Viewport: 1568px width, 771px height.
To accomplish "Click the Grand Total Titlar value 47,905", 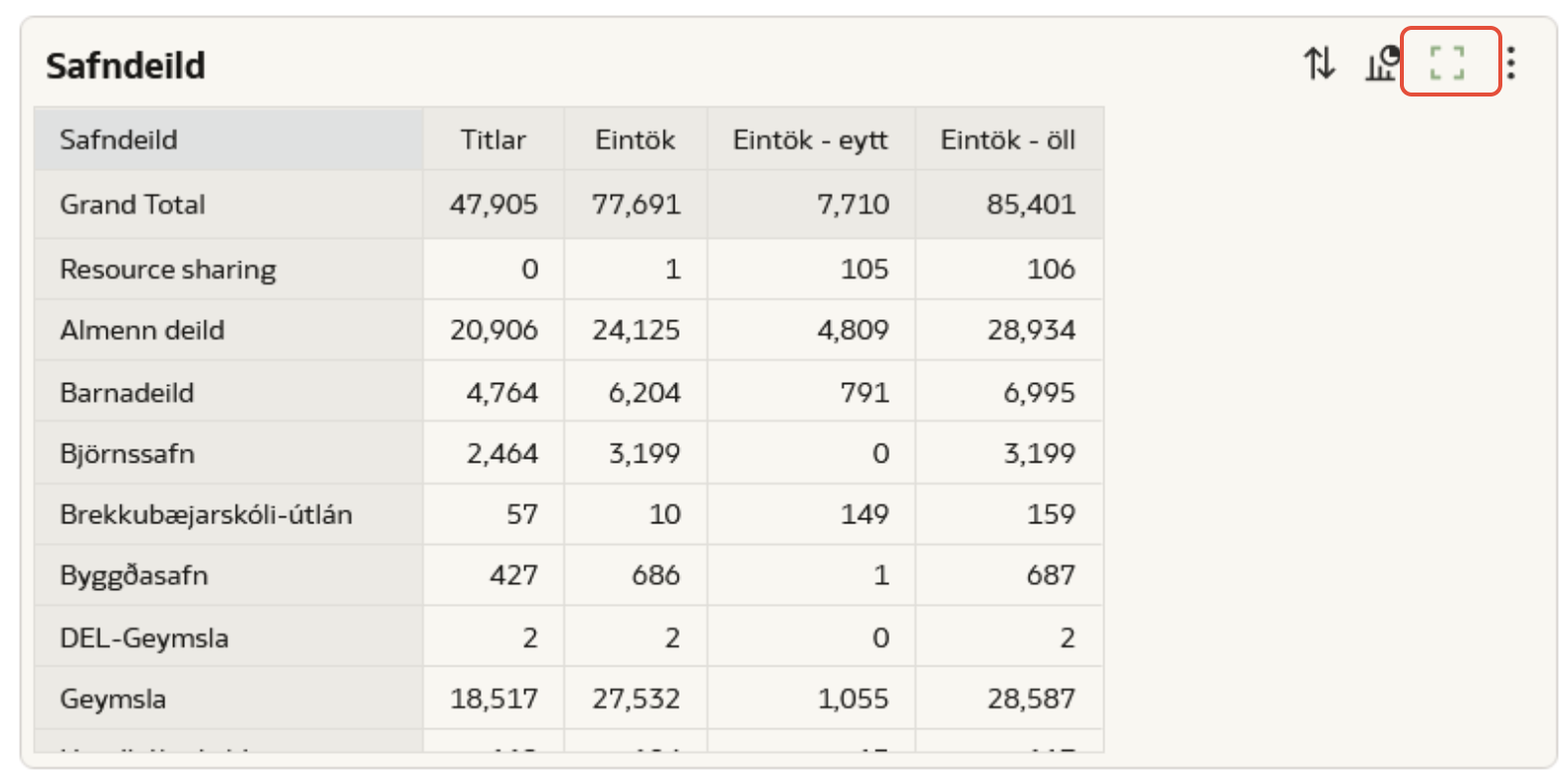I will click(493, 204).
